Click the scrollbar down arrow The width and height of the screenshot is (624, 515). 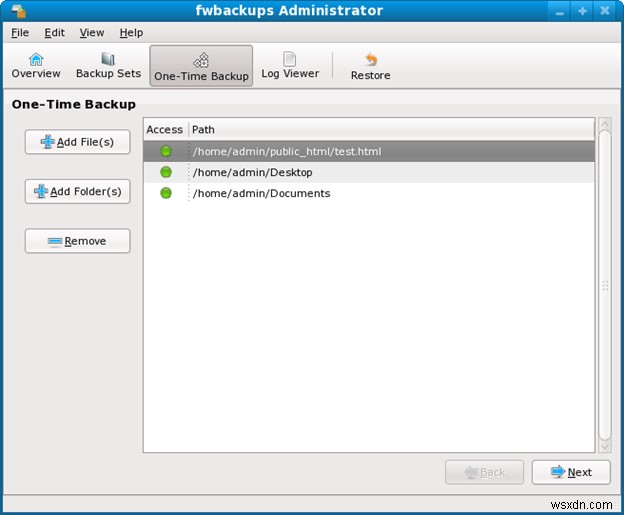[x=604, y=446]
